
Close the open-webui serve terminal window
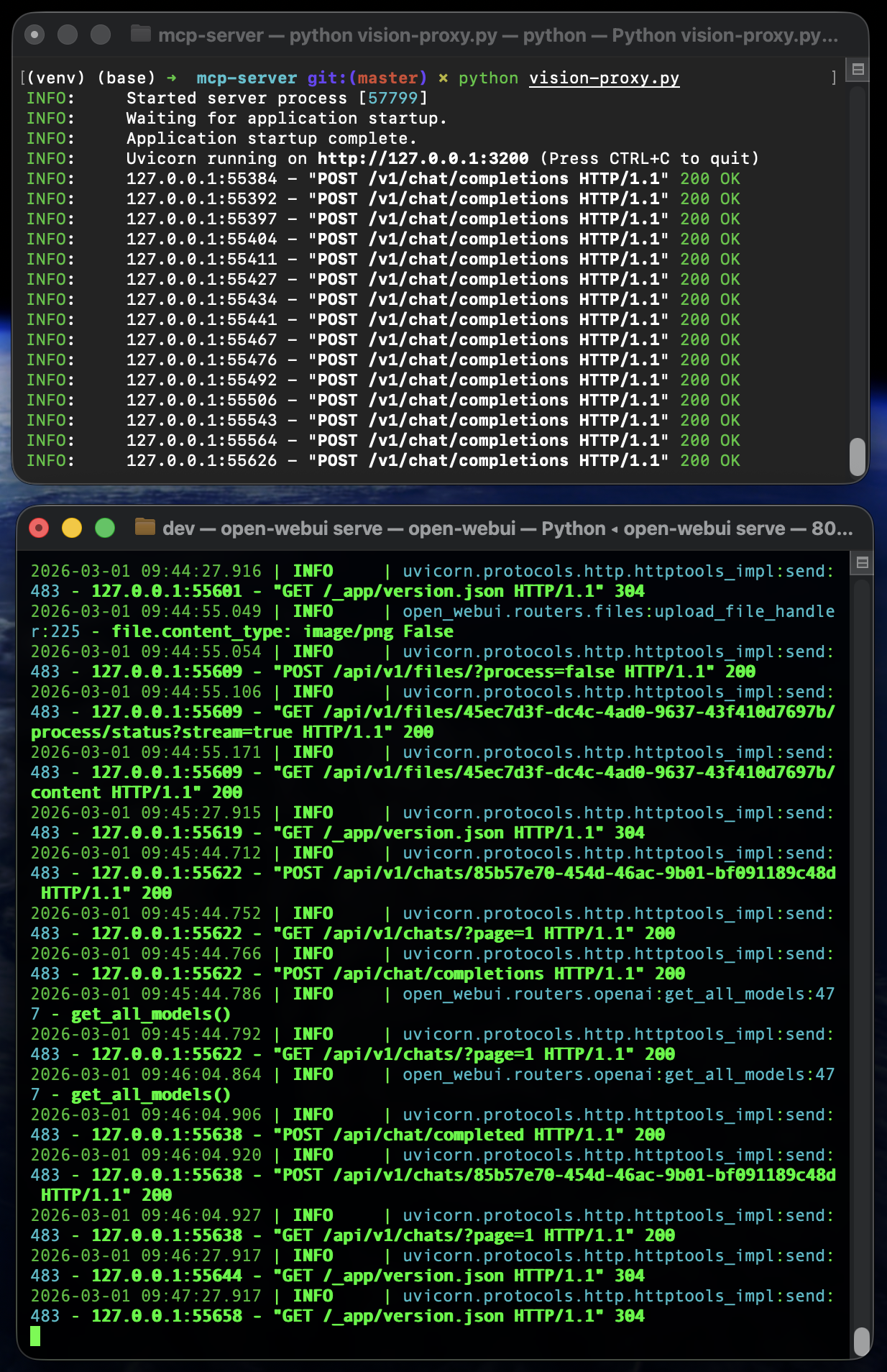39,529
